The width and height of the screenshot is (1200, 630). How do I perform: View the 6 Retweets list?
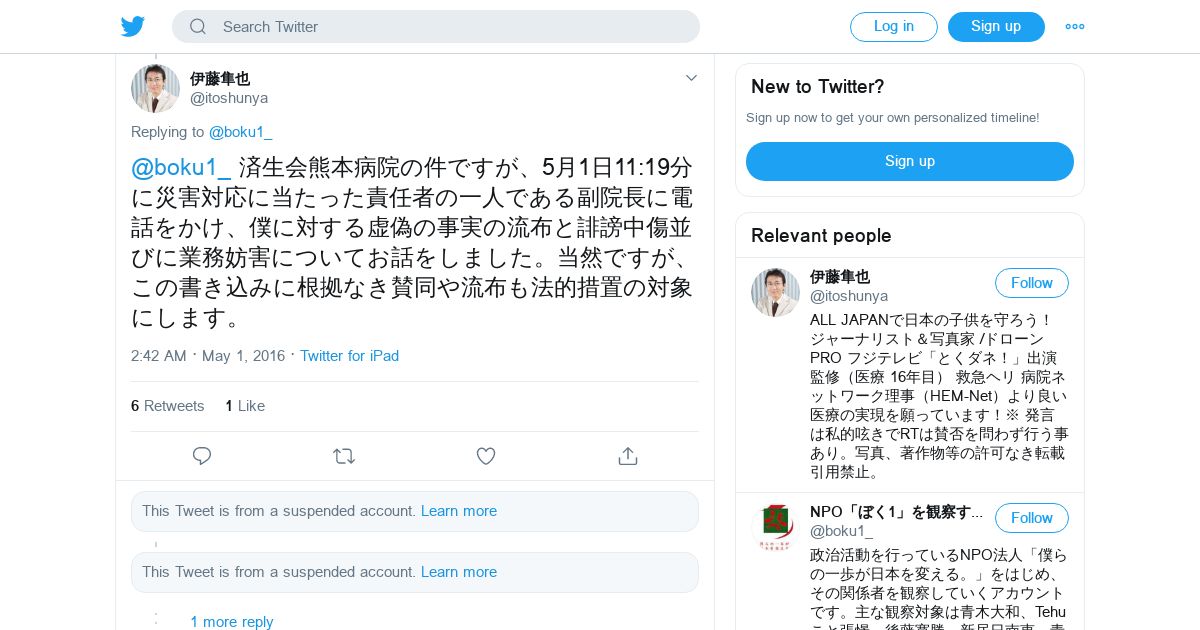[167, 406]
